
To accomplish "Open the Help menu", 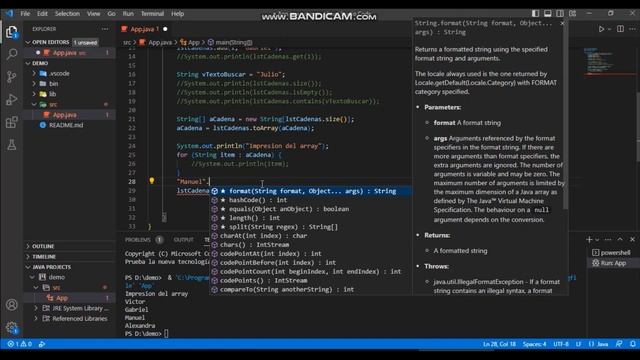I will click(x=178, y=13).
